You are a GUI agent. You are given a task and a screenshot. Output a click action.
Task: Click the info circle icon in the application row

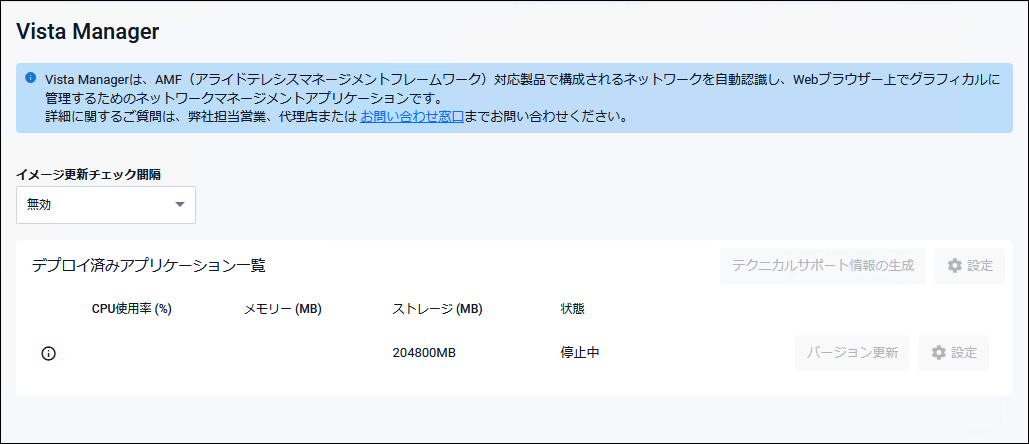pos(49,353)
